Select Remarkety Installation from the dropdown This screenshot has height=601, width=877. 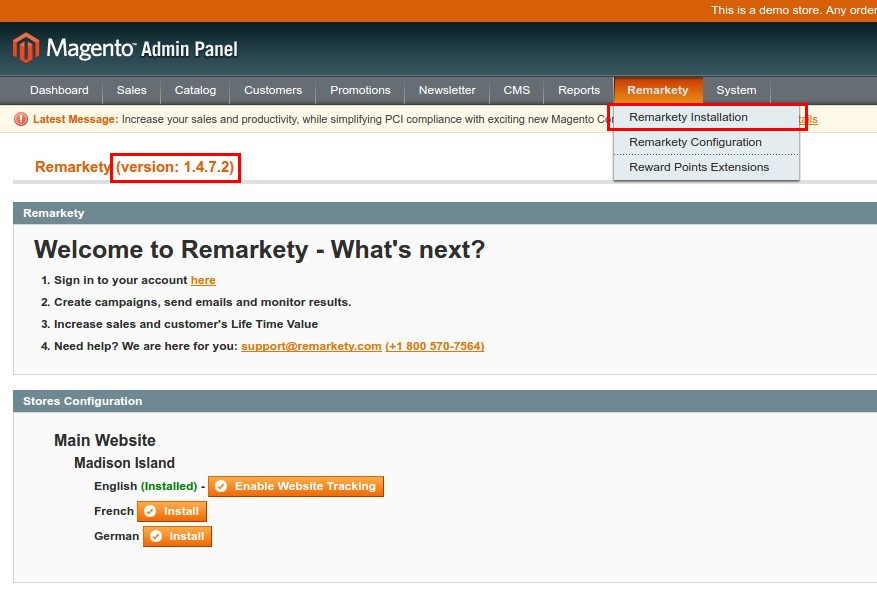pyautogui.click(x=706, y=117)
